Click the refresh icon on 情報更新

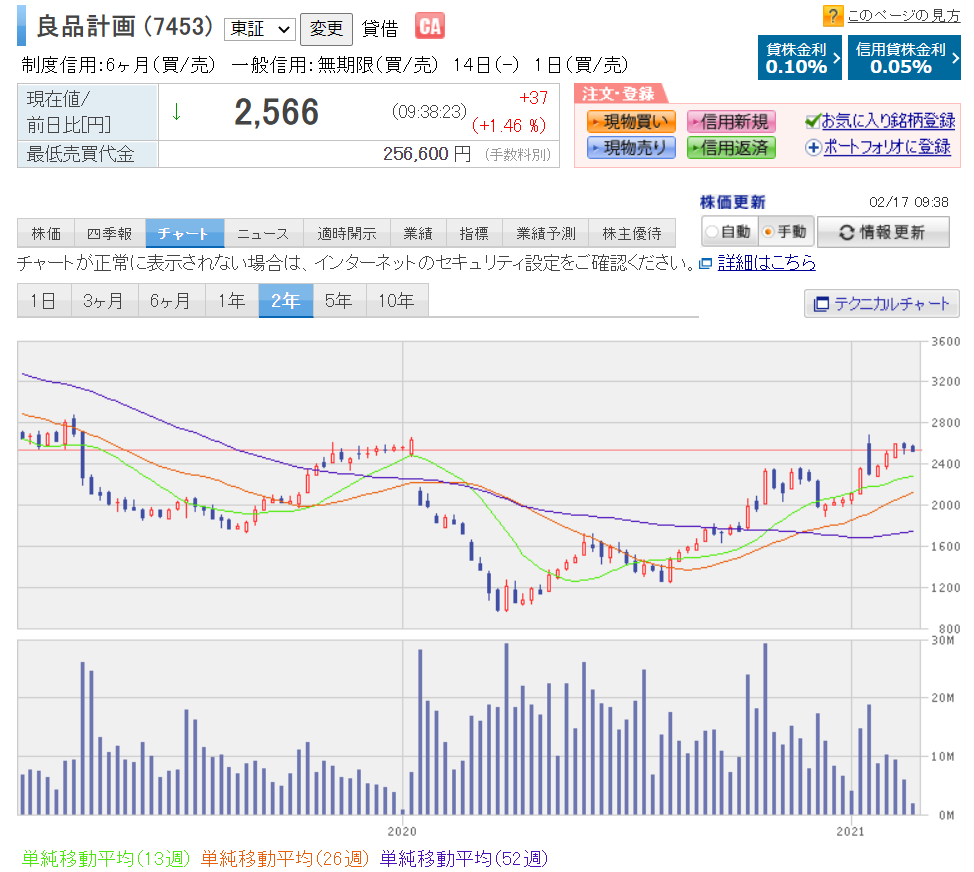[x=846, y=232]
